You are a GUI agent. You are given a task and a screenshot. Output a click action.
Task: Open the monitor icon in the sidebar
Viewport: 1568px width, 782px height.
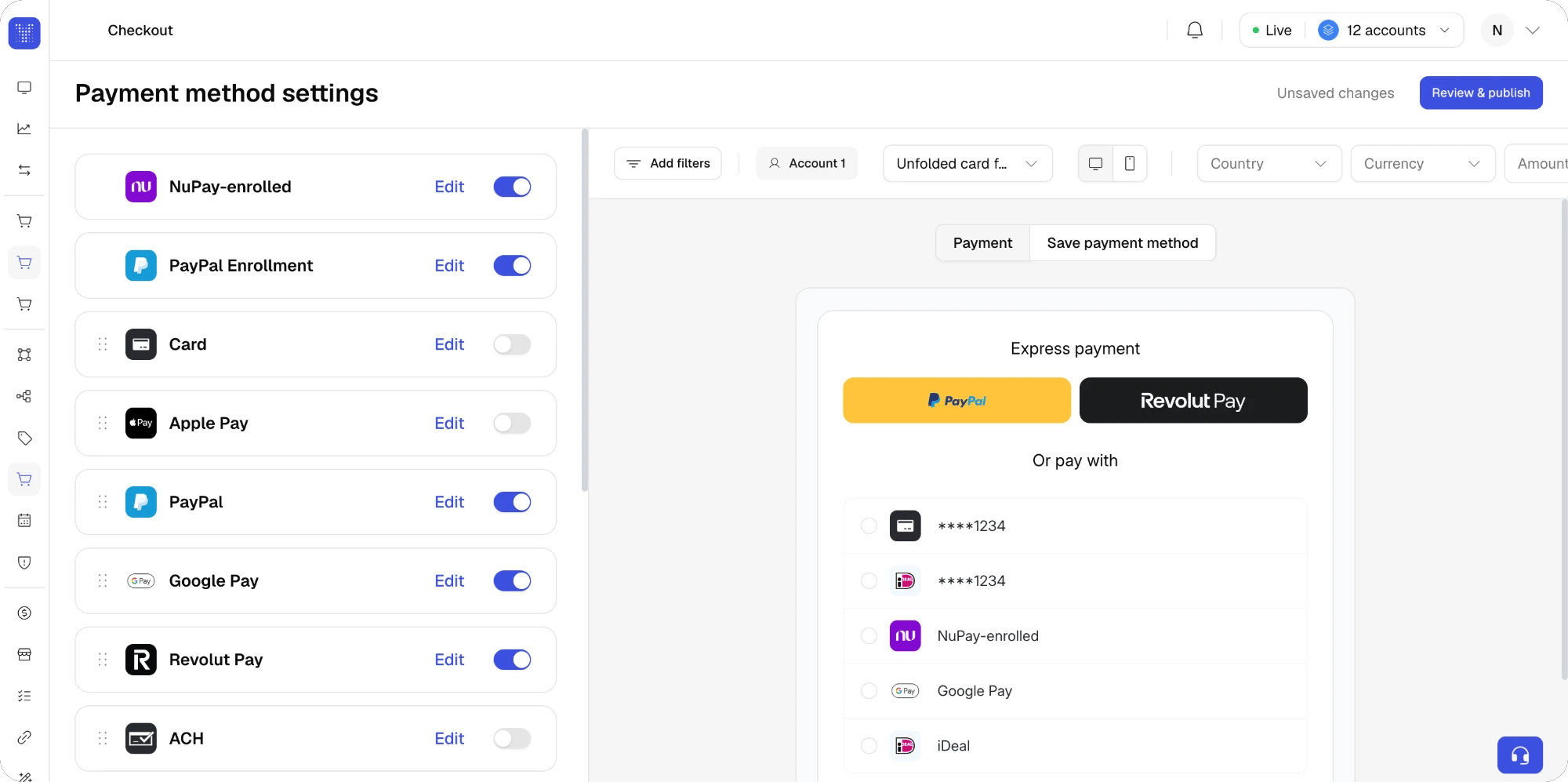coord(24,87)
